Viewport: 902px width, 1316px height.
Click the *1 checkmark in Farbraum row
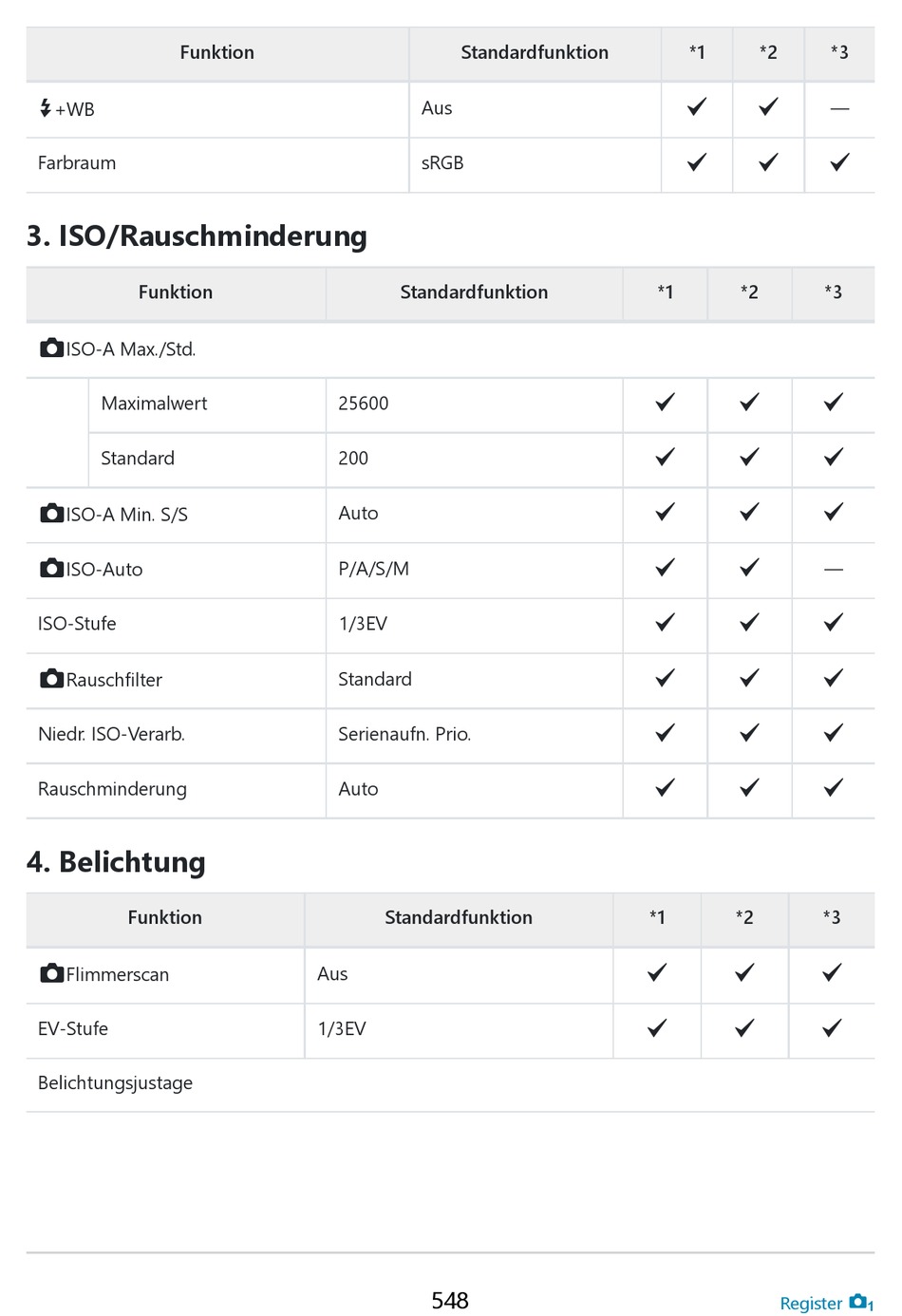pyautogui.click(x=697, y=162)
